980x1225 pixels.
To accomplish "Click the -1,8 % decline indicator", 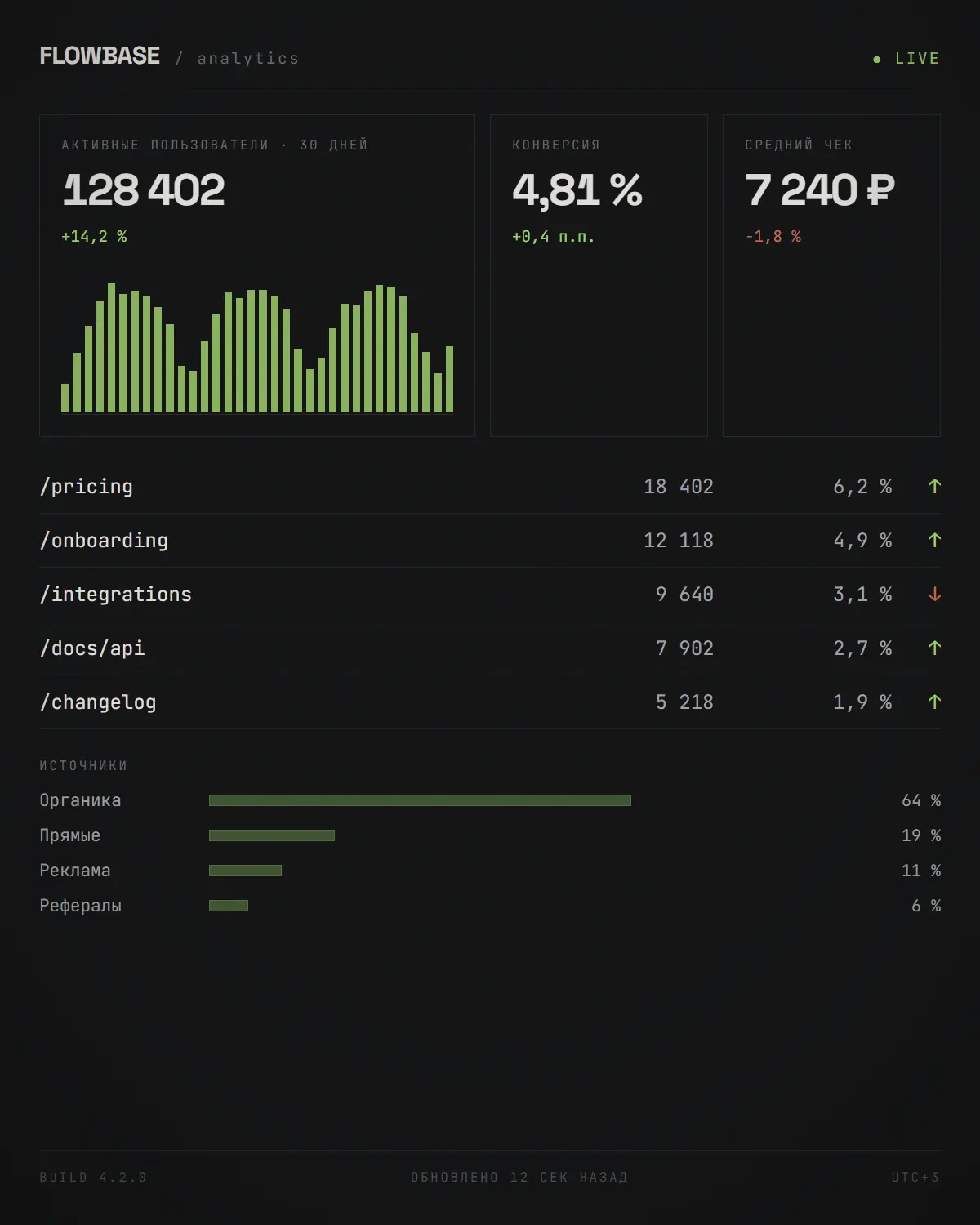I will 773,236.
